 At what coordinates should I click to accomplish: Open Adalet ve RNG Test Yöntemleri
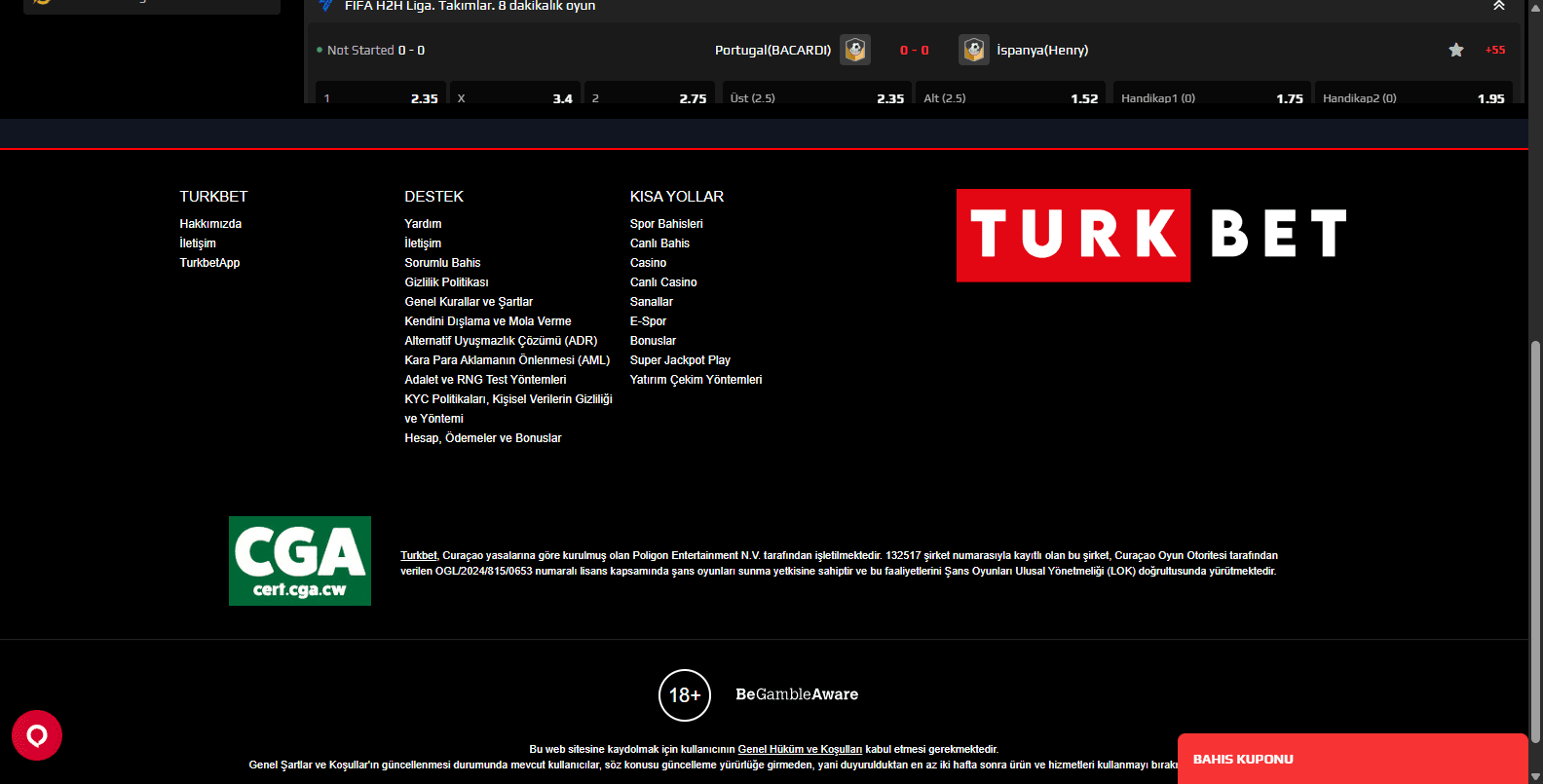(x=485, y=380)
